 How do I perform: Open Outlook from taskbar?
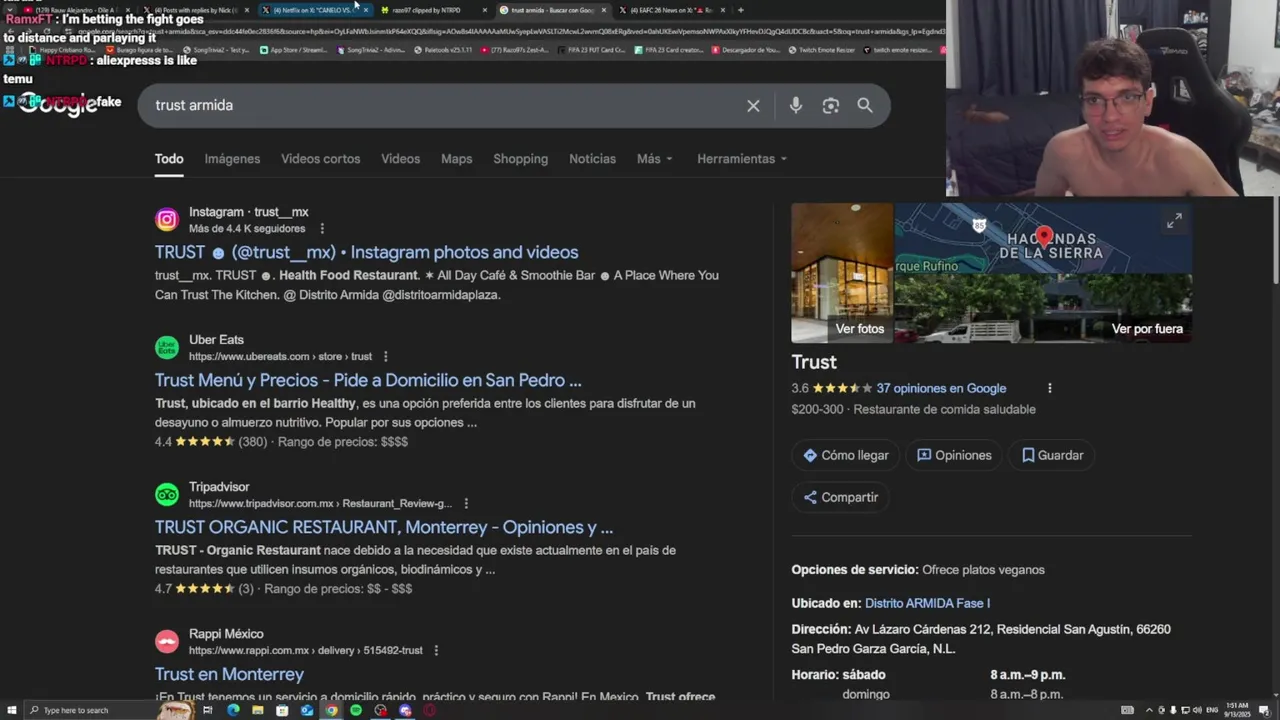[x=306, y=710]
